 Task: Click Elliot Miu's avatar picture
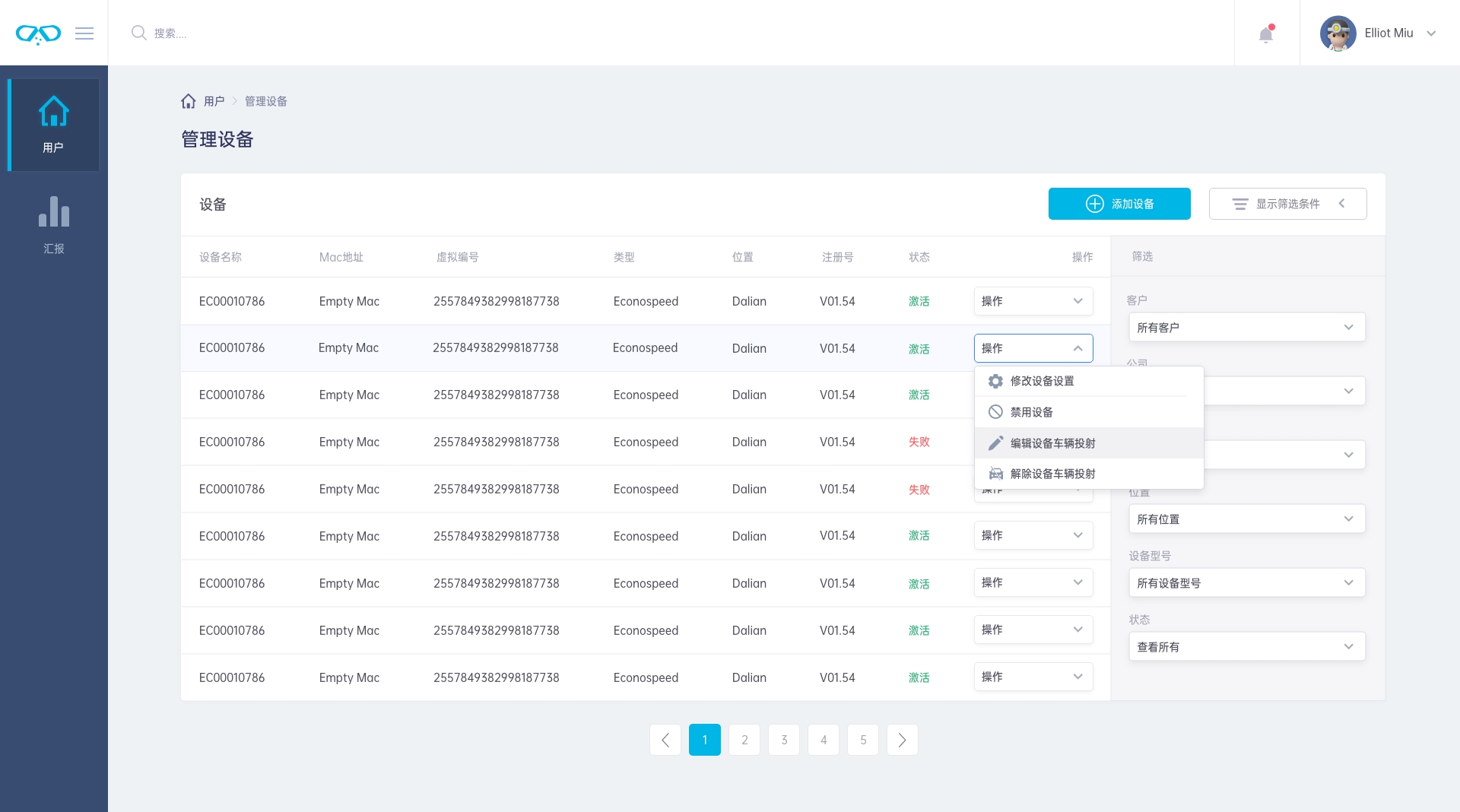pos(1338,33)
